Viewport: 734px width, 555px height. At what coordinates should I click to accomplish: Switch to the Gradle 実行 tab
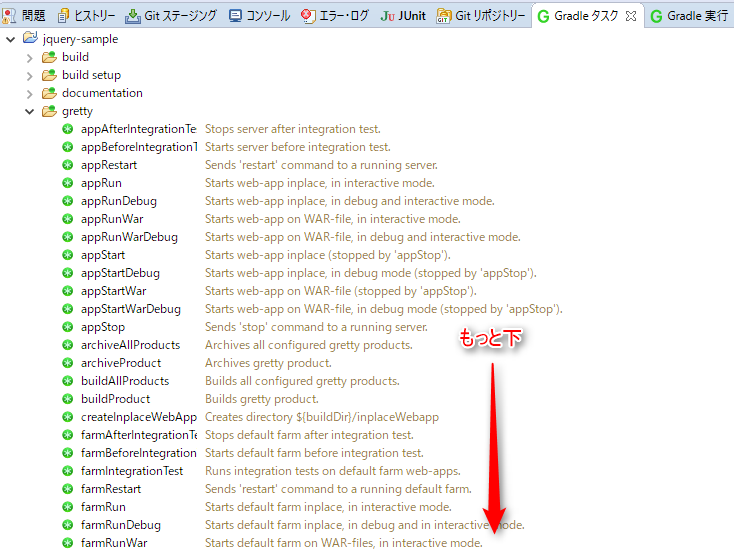(x=690, y=16)
